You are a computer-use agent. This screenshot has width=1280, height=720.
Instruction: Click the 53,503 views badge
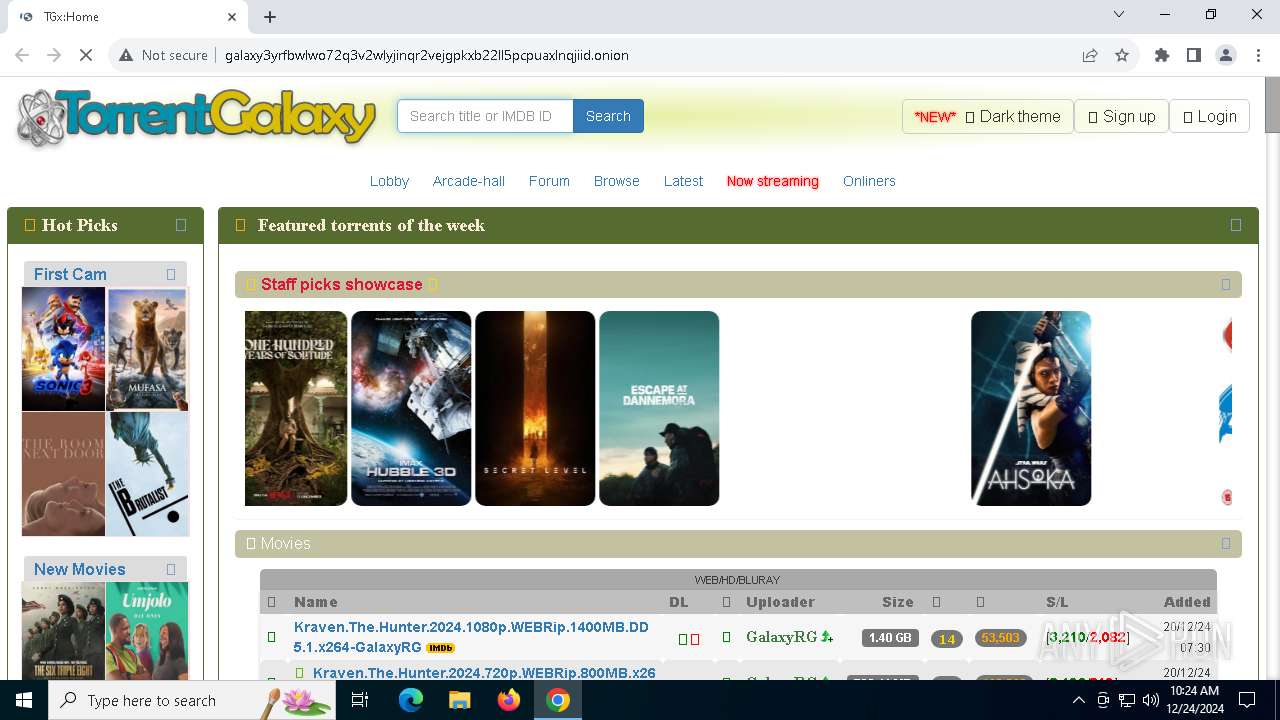click(x=1001, y=638)
